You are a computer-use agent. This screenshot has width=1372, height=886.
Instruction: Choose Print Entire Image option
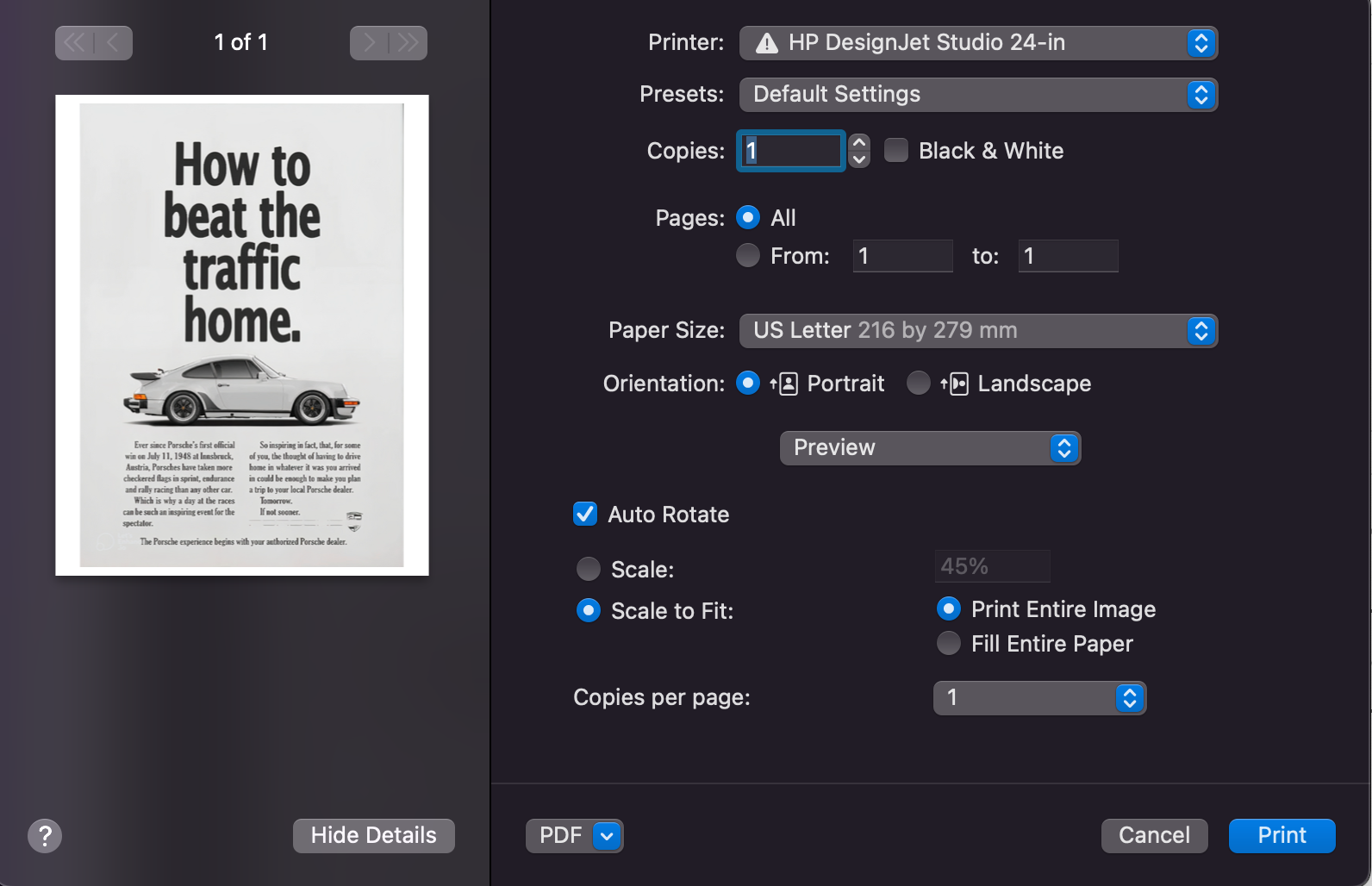[x=949, y=609]
